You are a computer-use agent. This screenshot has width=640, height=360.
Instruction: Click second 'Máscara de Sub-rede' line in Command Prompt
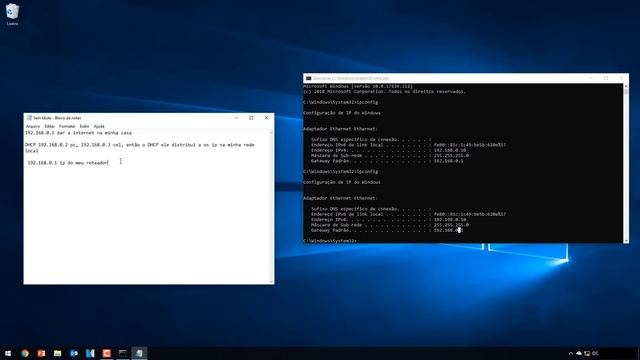tap(389, 225)
